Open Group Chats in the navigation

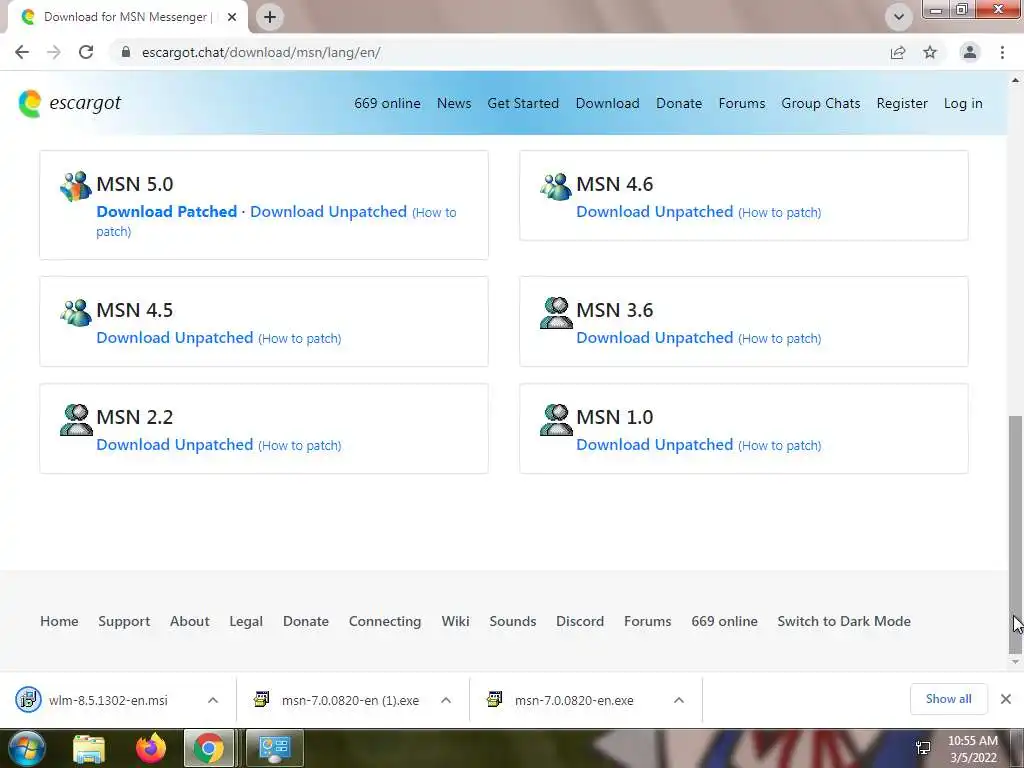coord(821,103)
